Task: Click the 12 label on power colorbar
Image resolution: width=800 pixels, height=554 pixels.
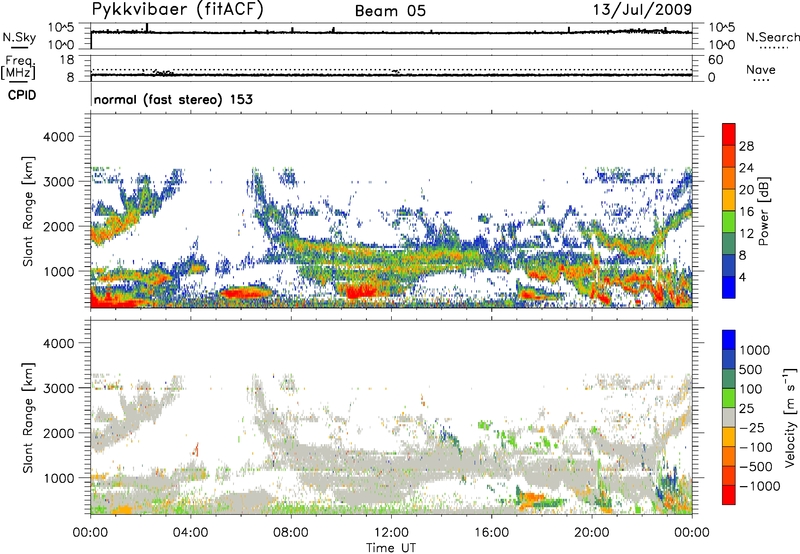Action: [x=746, y=234]
